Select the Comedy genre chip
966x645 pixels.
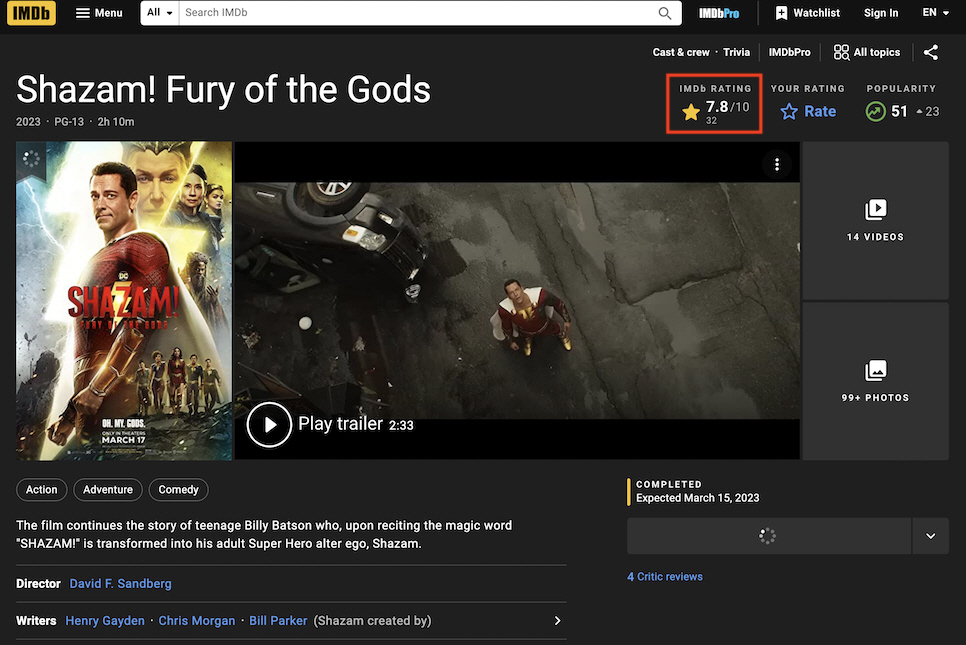point(179,490)
